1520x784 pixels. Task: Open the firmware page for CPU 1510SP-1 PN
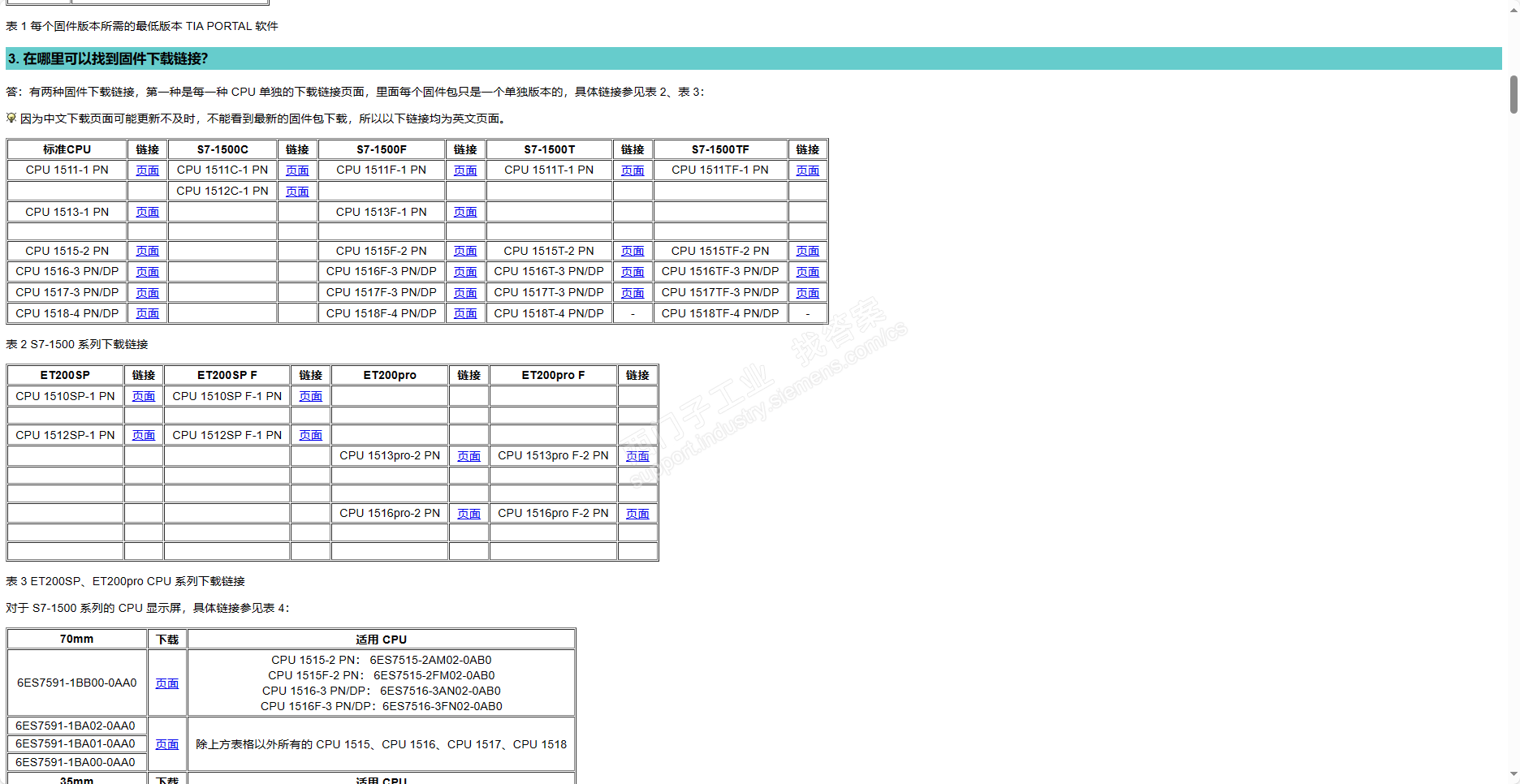144,396
